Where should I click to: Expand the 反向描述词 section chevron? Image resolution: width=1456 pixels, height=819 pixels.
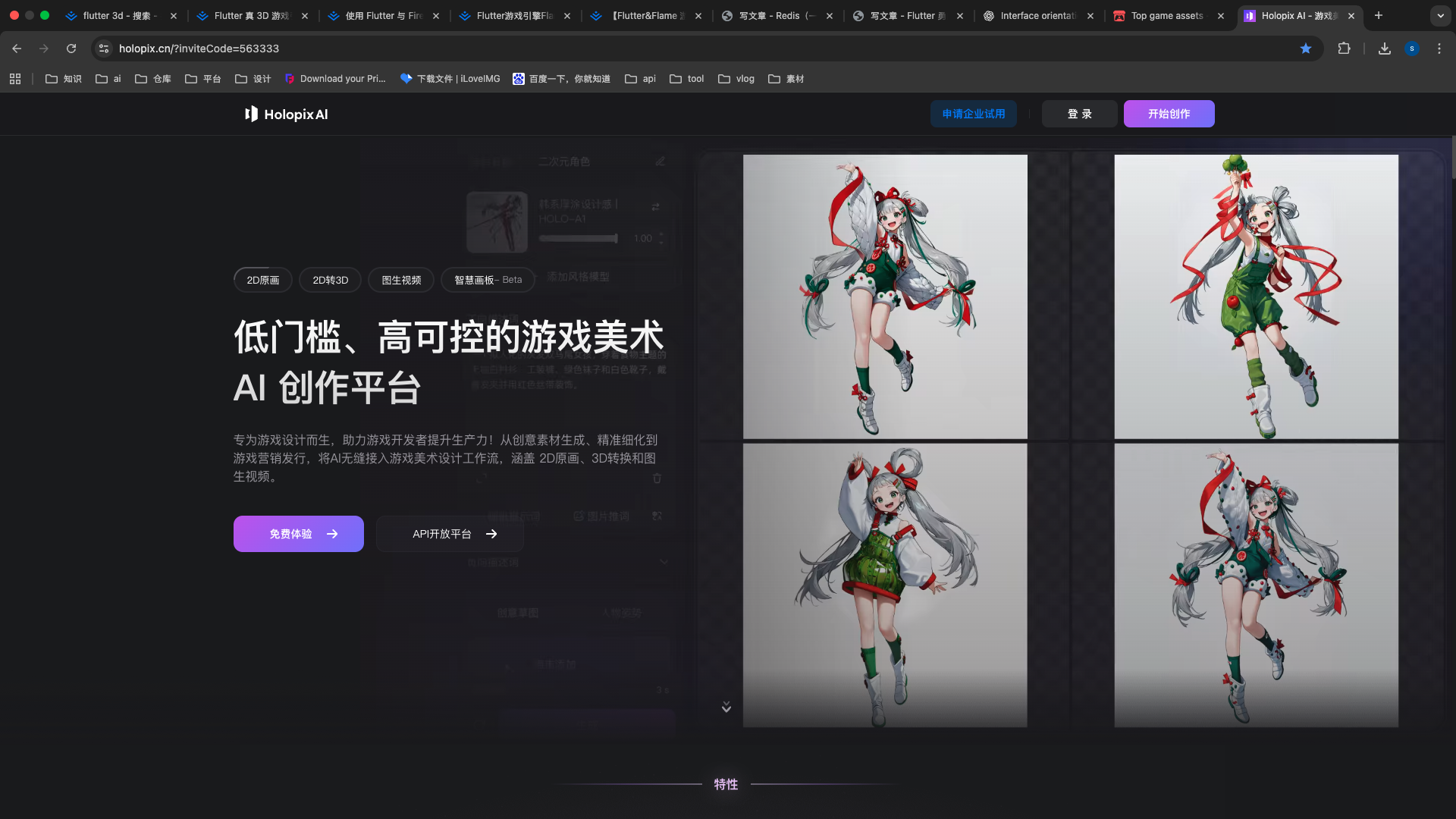pyautogui.click(x=664, y=562)
